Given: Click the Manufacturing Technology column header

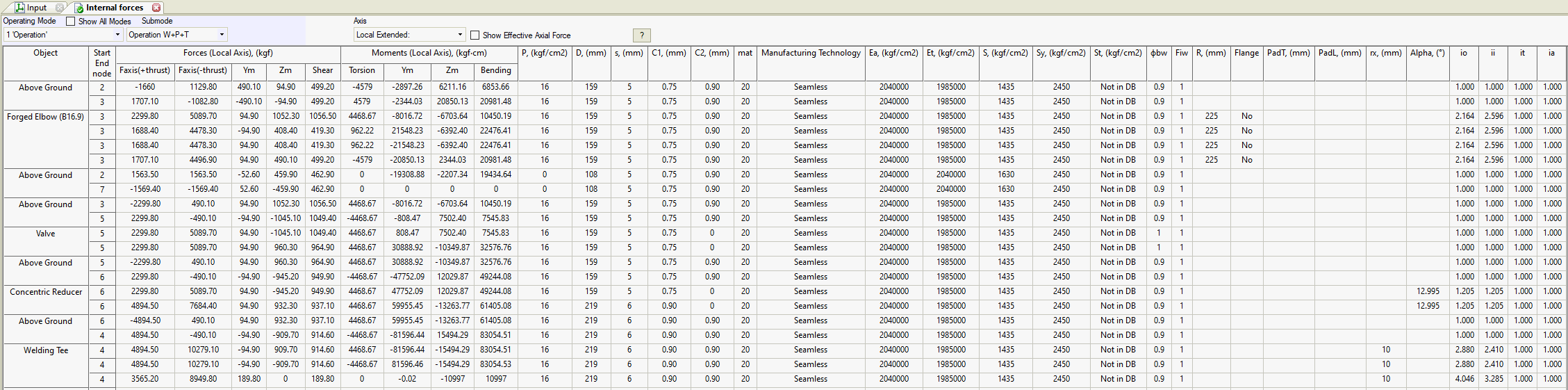Looking at the screenshot, I should pos(811,53).
